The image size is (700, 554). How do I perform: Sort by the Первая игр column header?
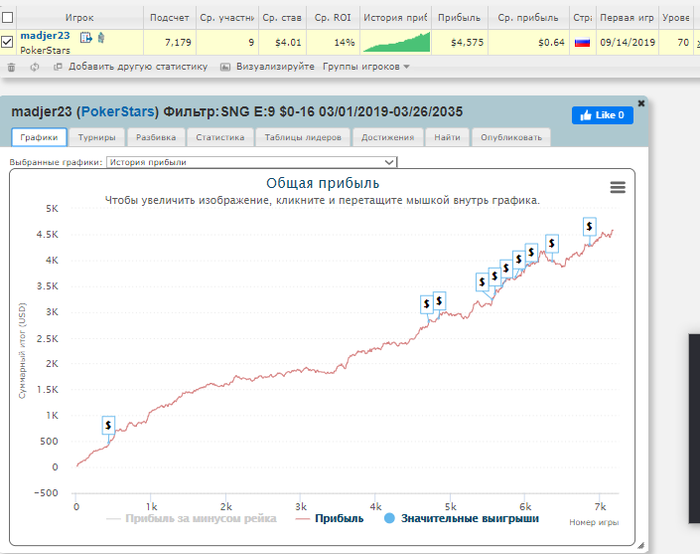[x=627, y=18]
